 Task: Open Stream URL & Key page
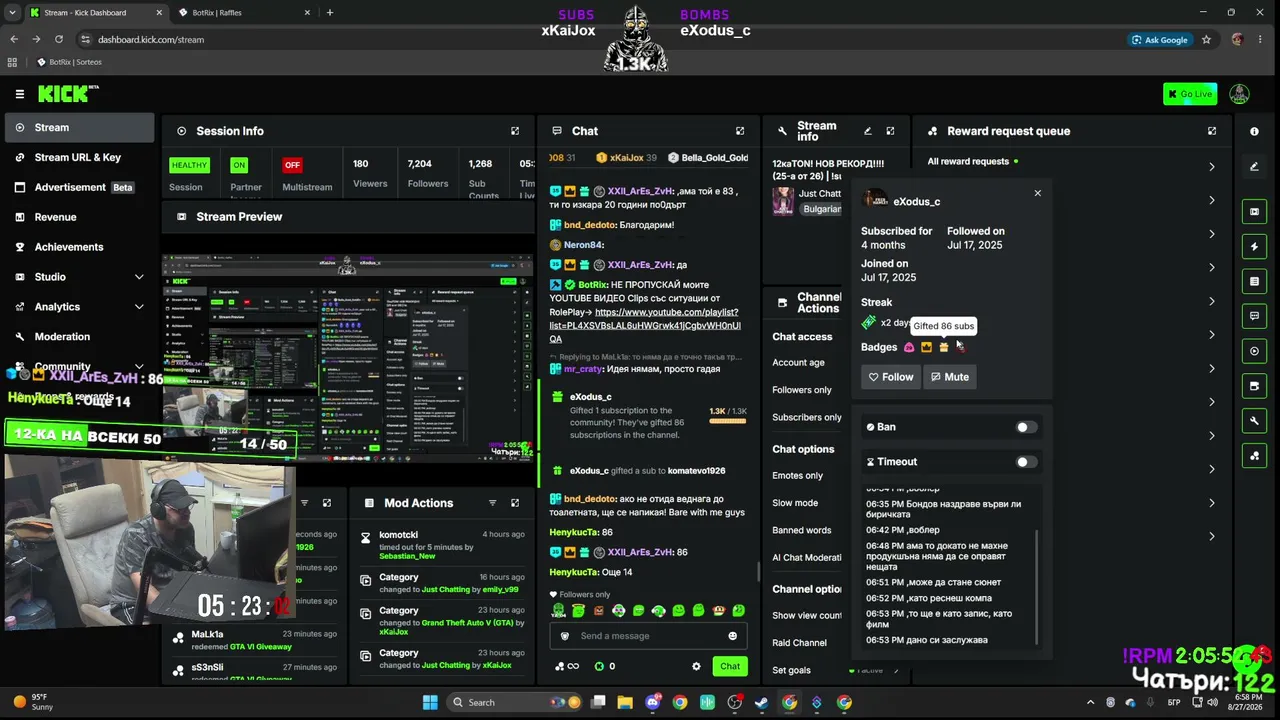click(x=80, y=157)
